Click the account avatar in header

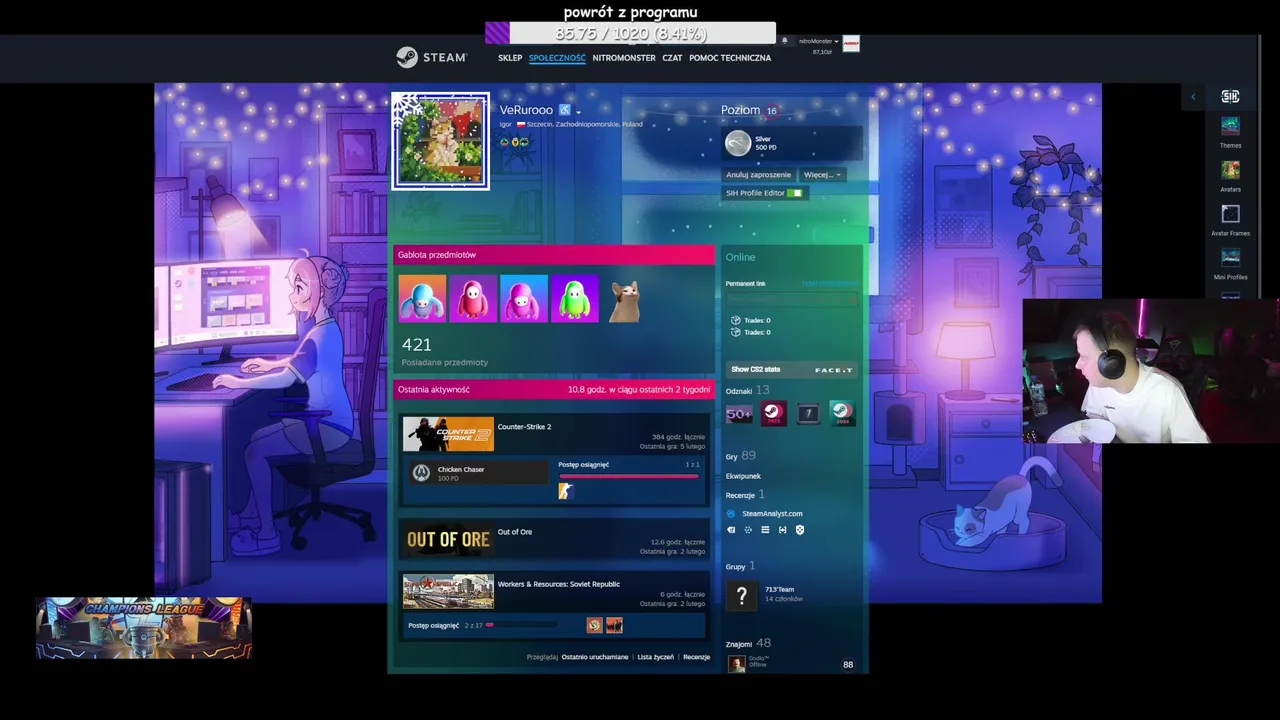click(x=851, y=44)
